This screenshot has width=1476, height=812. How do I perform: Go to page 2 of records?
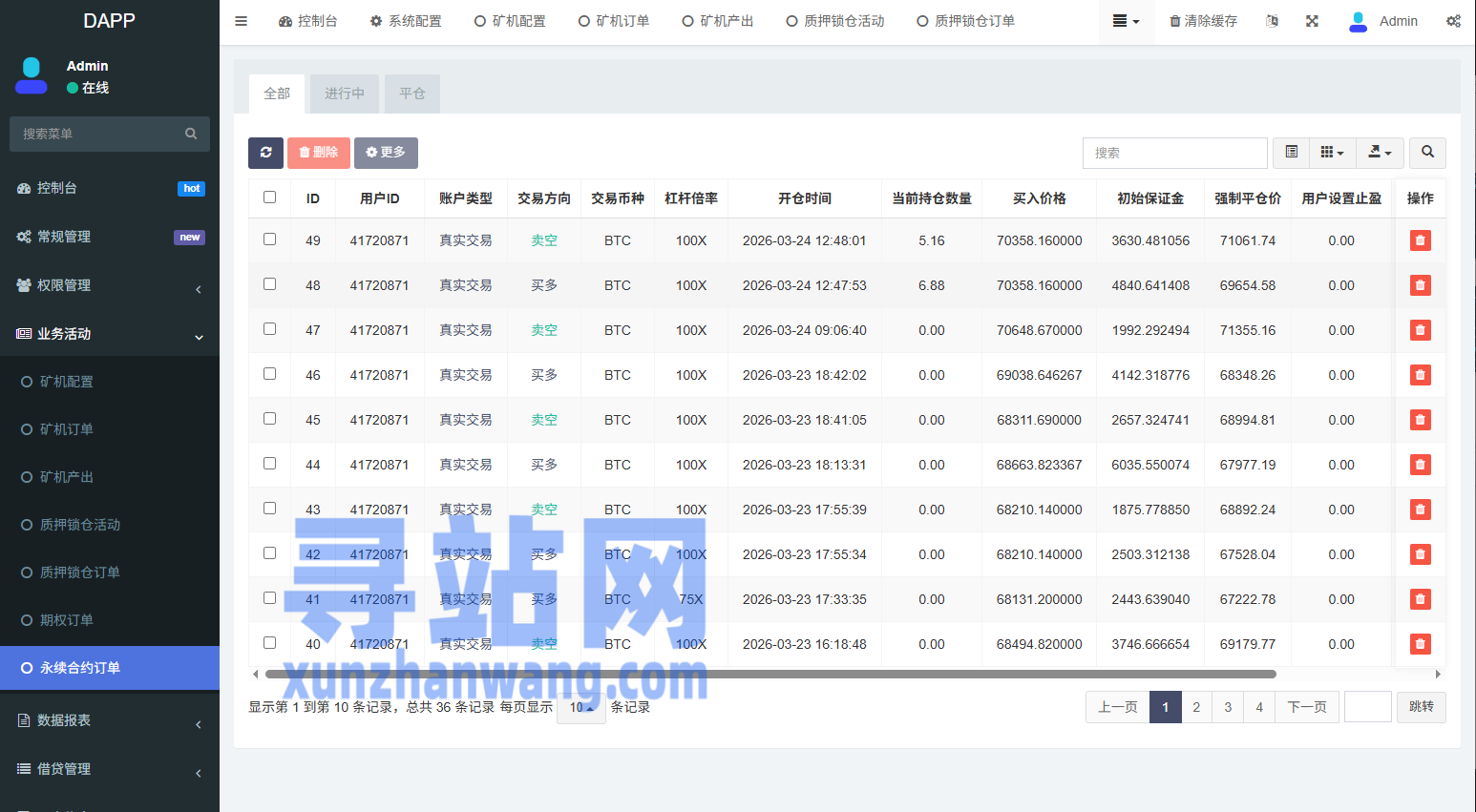pos(1196,707)
